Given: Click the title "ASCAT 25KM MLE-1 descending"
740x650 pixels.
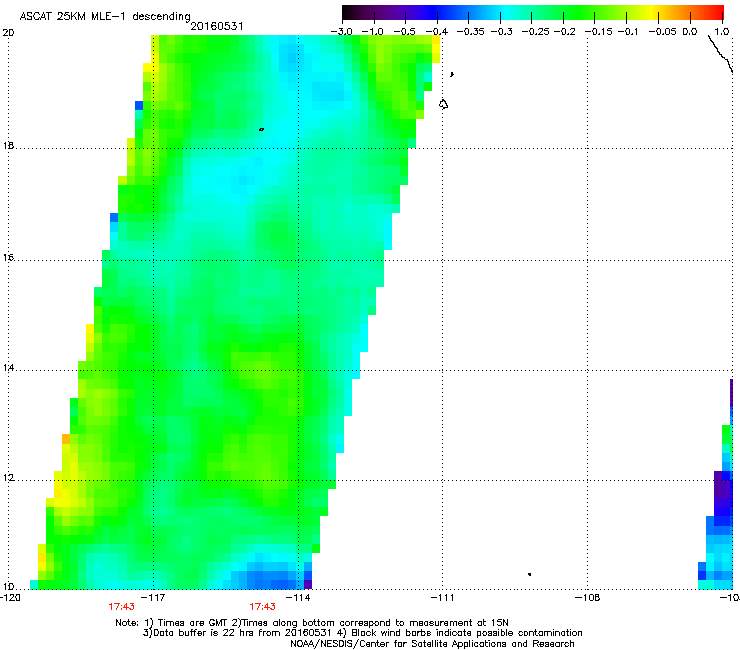Looking at the screenshot, I should 105,16.
